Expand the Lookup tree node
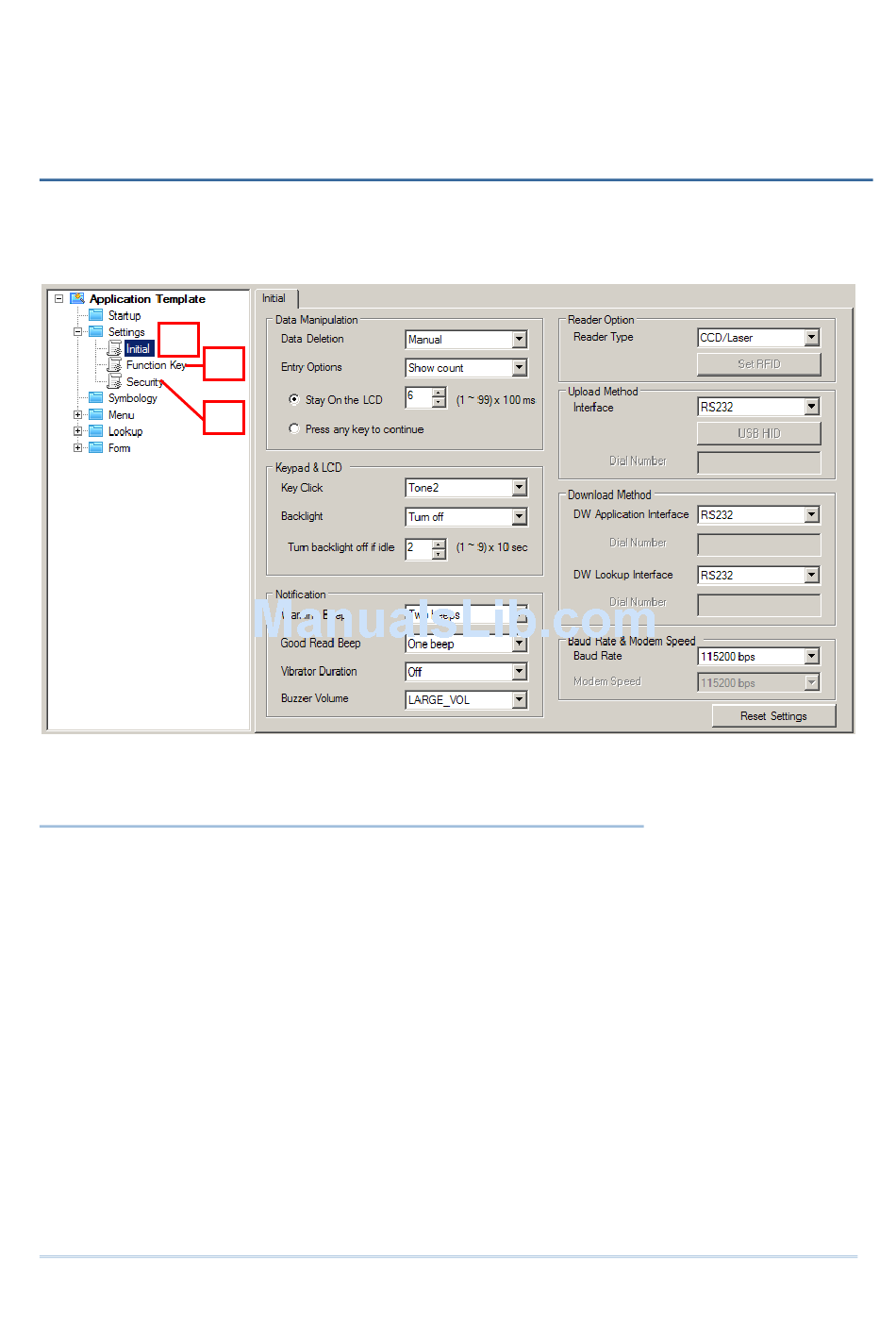This screenshot has width=896, height=1340. (x=77, y=430)
